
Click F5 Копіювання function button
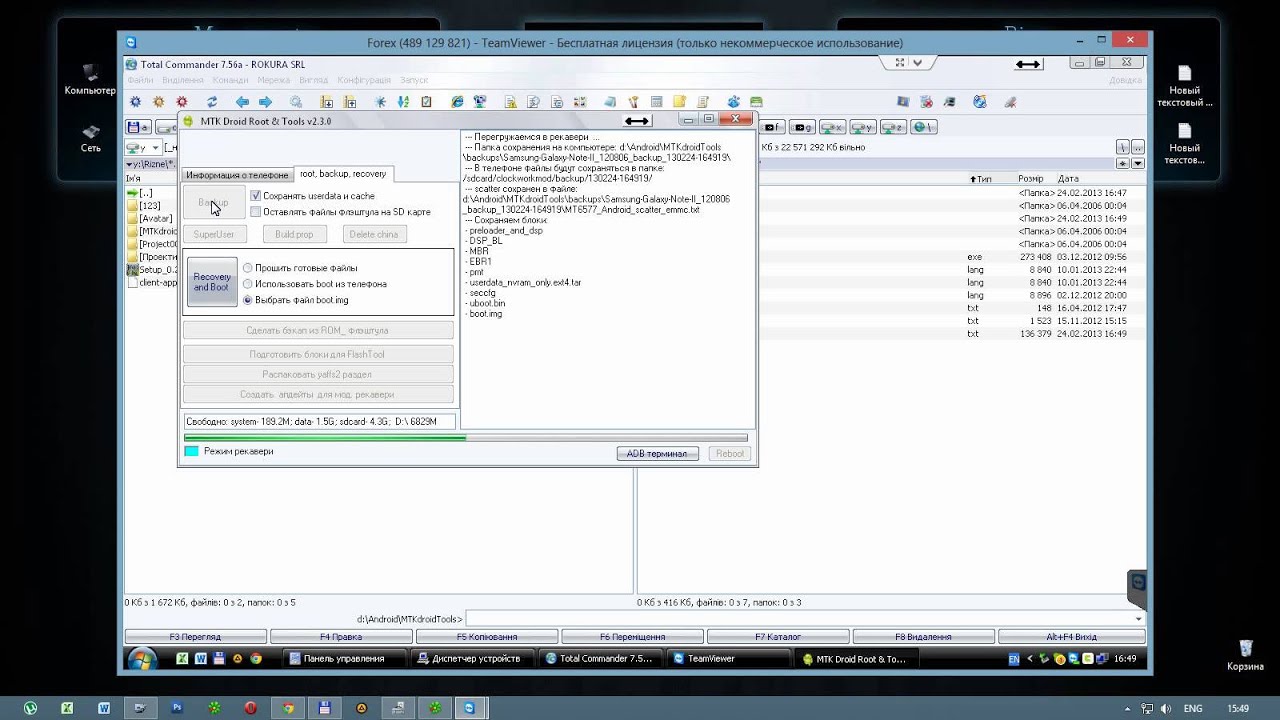[488, 637]
